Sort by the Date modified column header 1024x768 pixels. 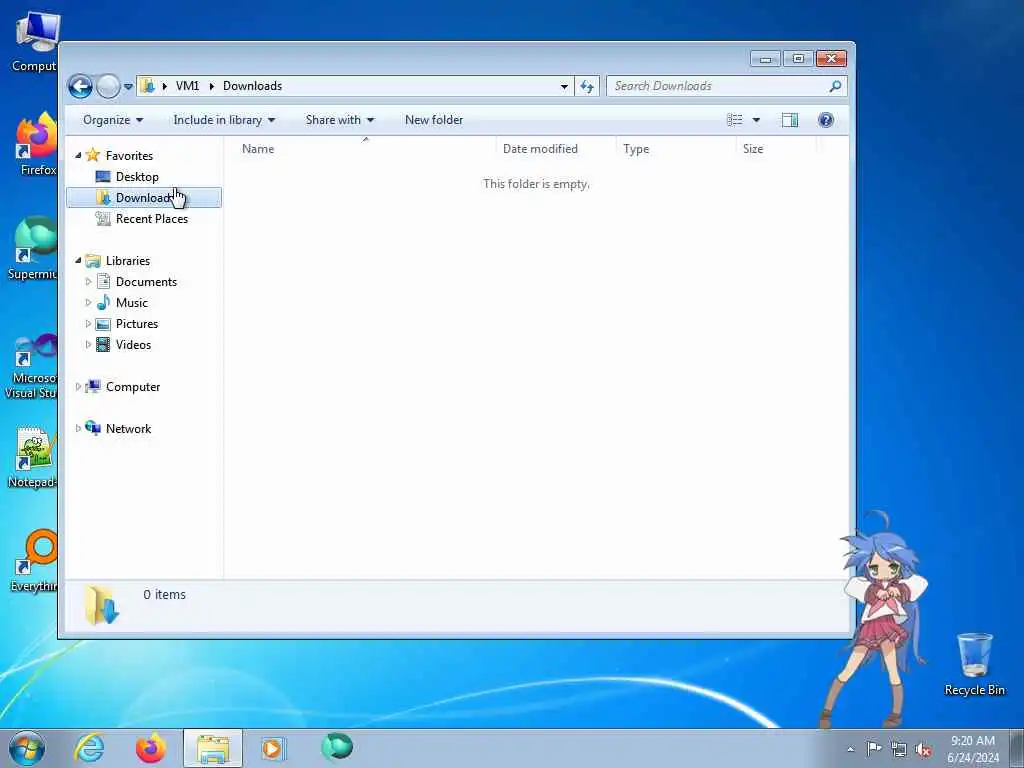540,149
